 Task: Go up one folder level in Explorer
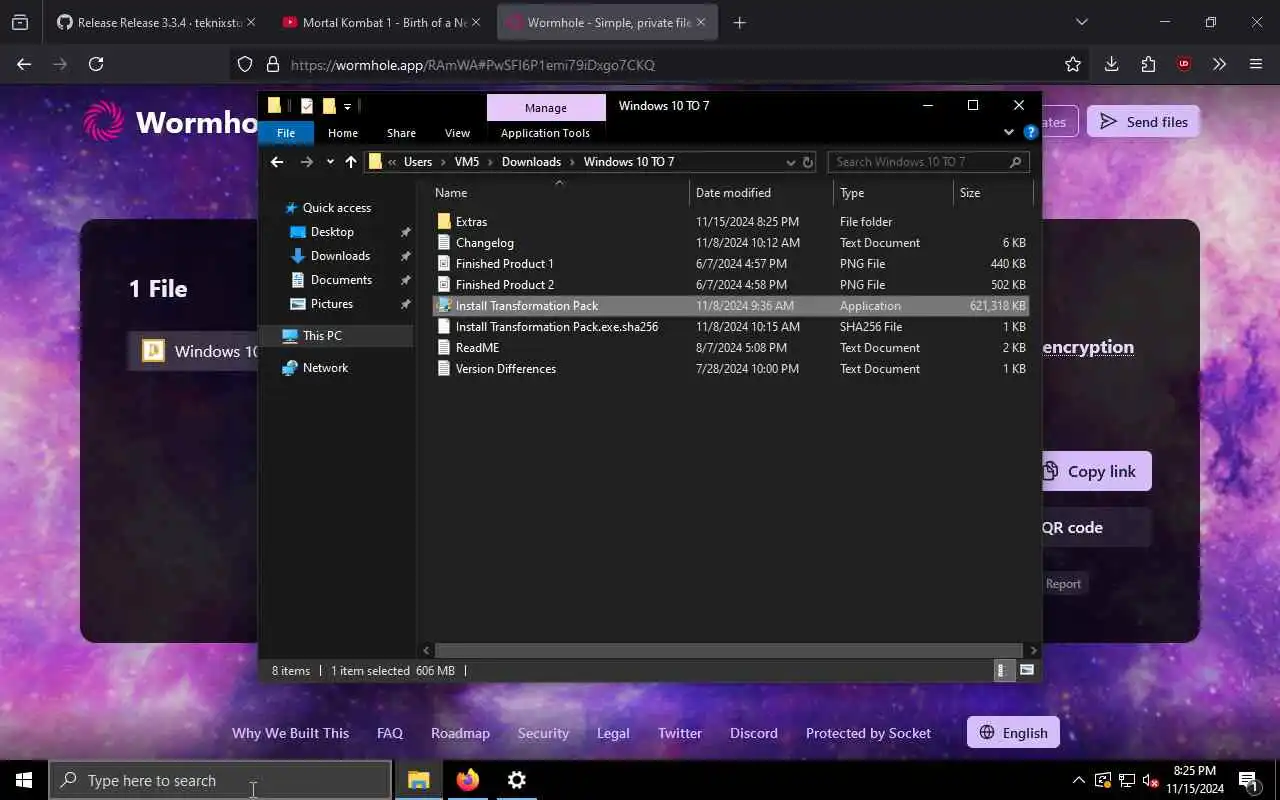click(350, 162)
